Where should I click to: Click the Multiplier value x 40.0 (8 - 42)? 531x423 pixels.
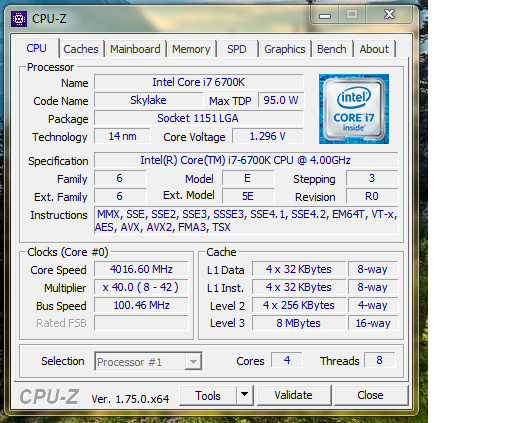141,287
